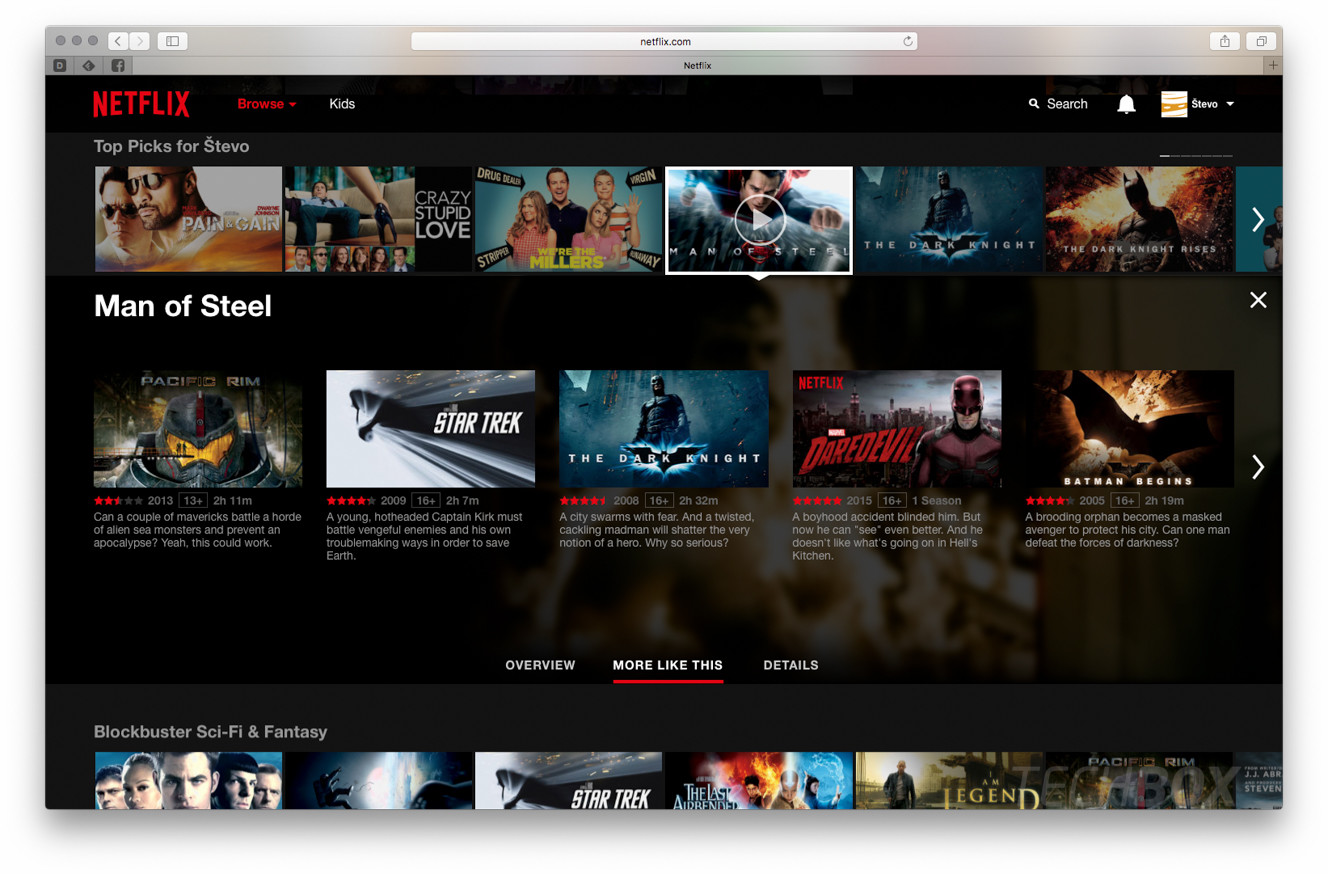This screenshot has width=1328, height=874.
Task: Open the I Am Legend thumbnail
Action: click(949, 781)
